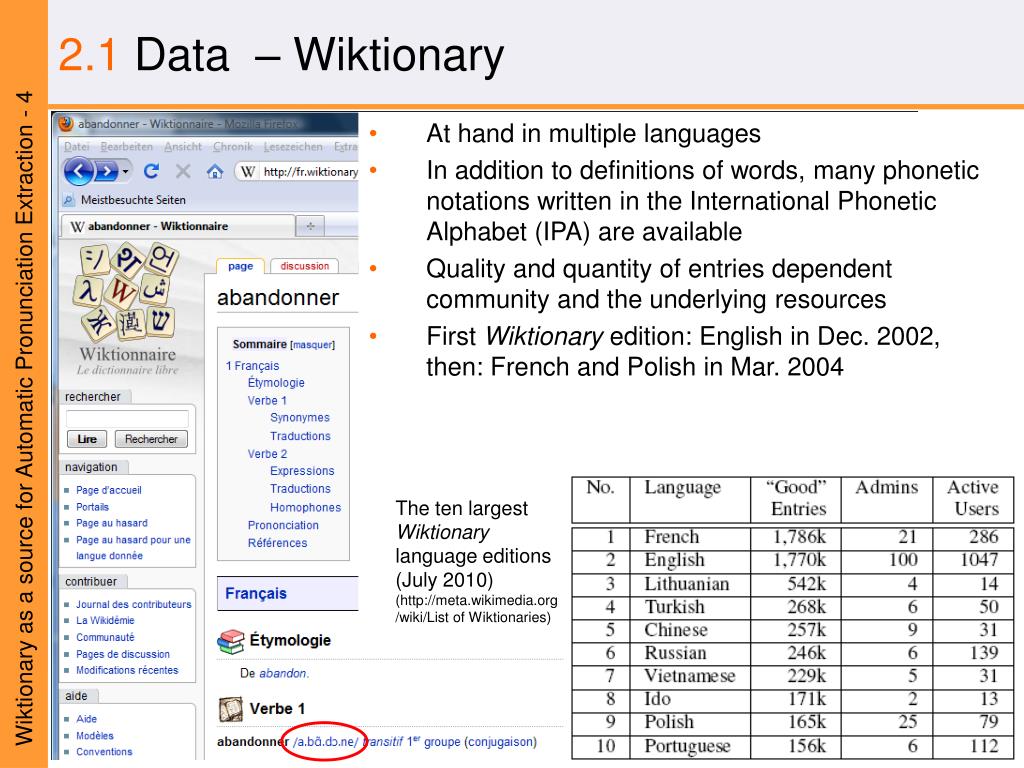The width and height of the screenshot is (1024, 768).
Task: Open Communauté link
Action: click(x=105, y=637)
